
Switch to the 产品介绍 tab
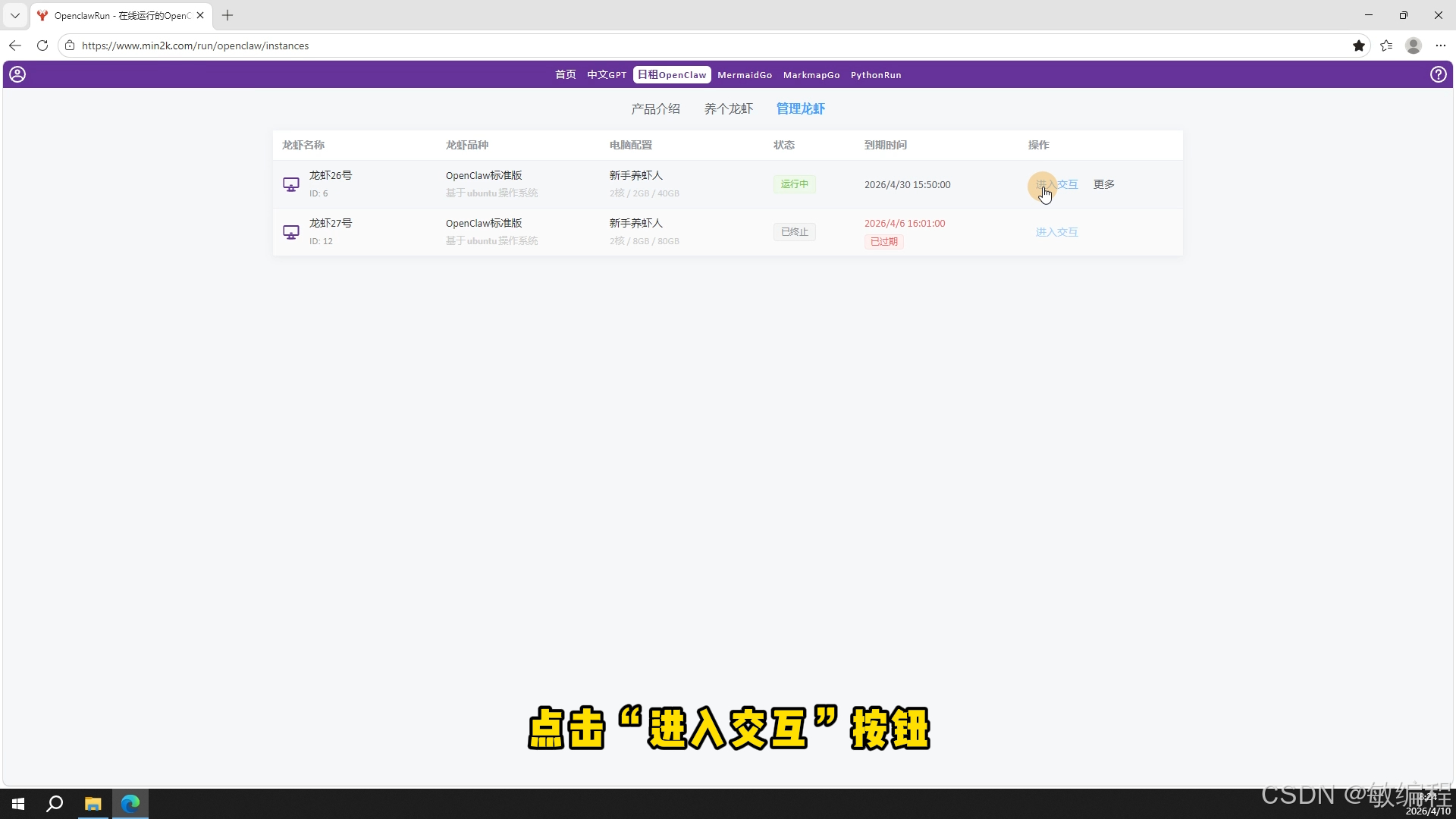pos(655,108)
